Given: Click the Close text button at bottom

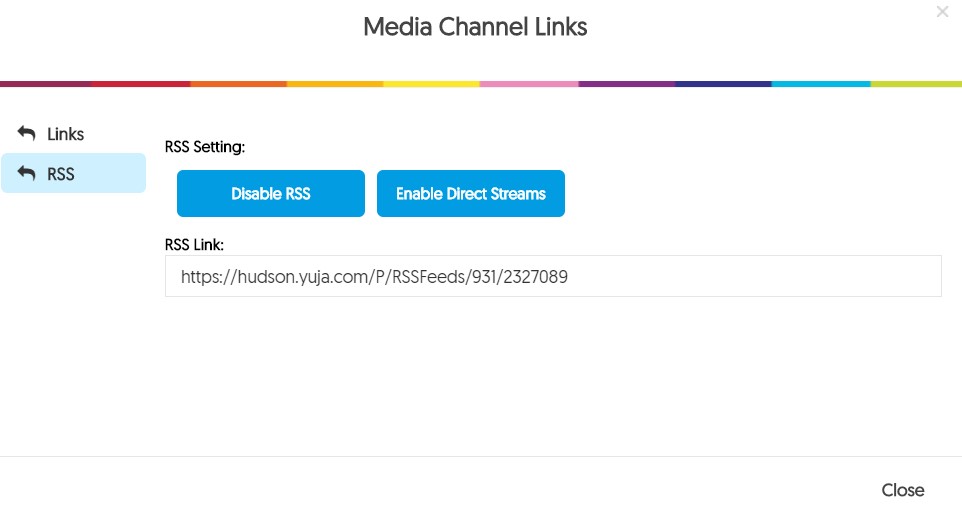Looking at the screenshot, I should pyautogui.click(x=902, y=490).
